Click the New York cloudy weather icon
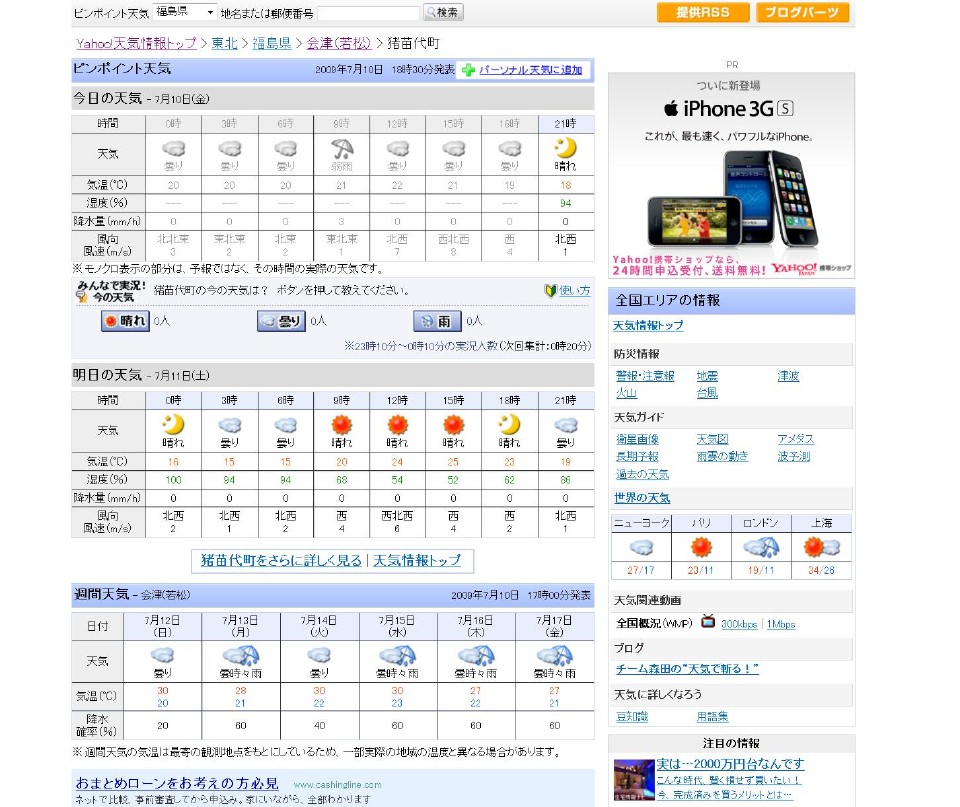 click(640, 547)
